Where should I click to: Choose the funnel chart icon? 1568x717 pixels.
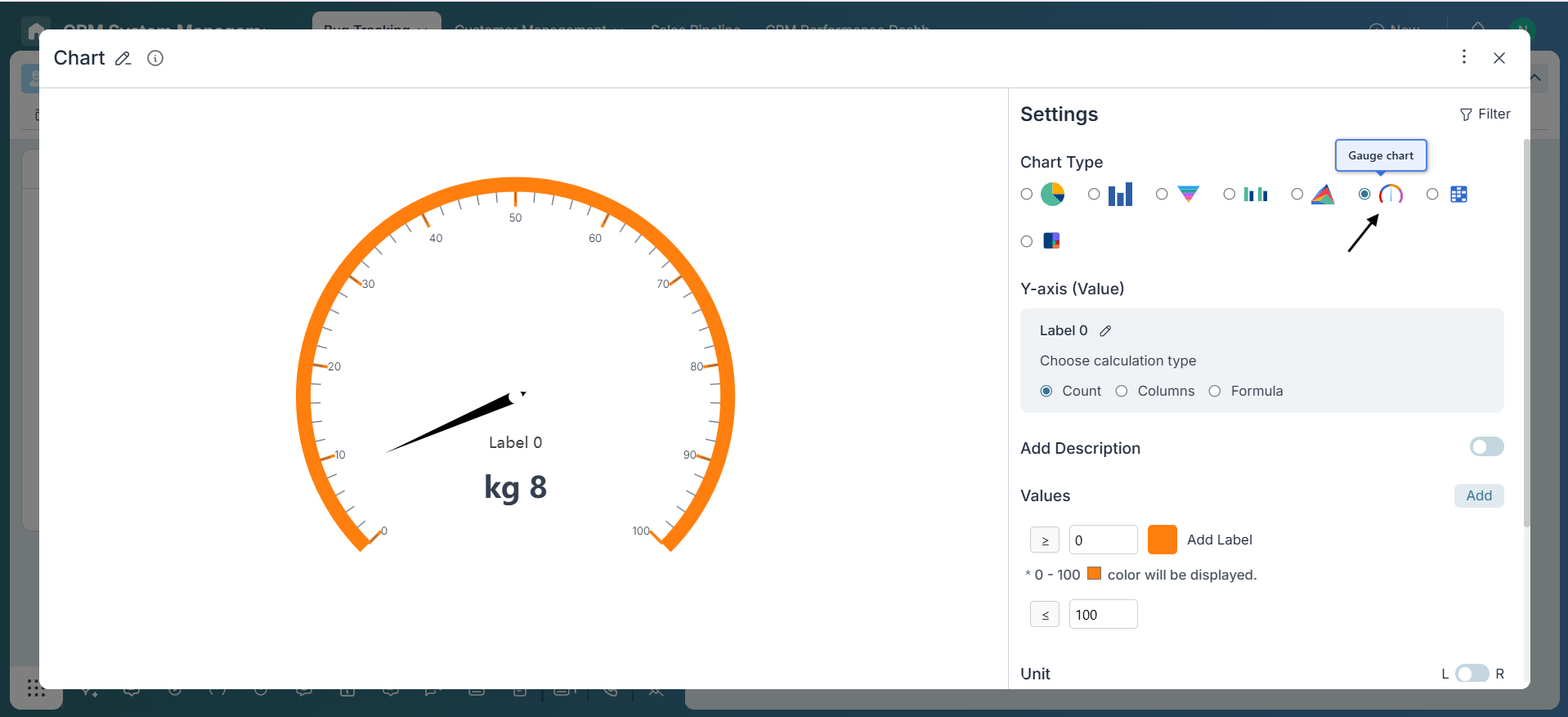click(1188, 194)
